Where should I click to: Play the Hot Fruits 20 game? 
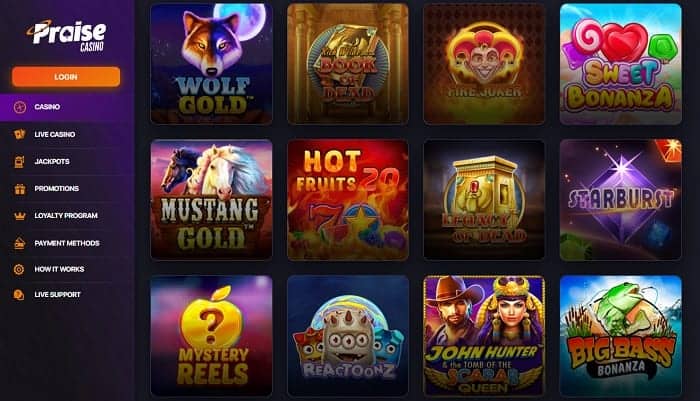(x=348, y=200)
